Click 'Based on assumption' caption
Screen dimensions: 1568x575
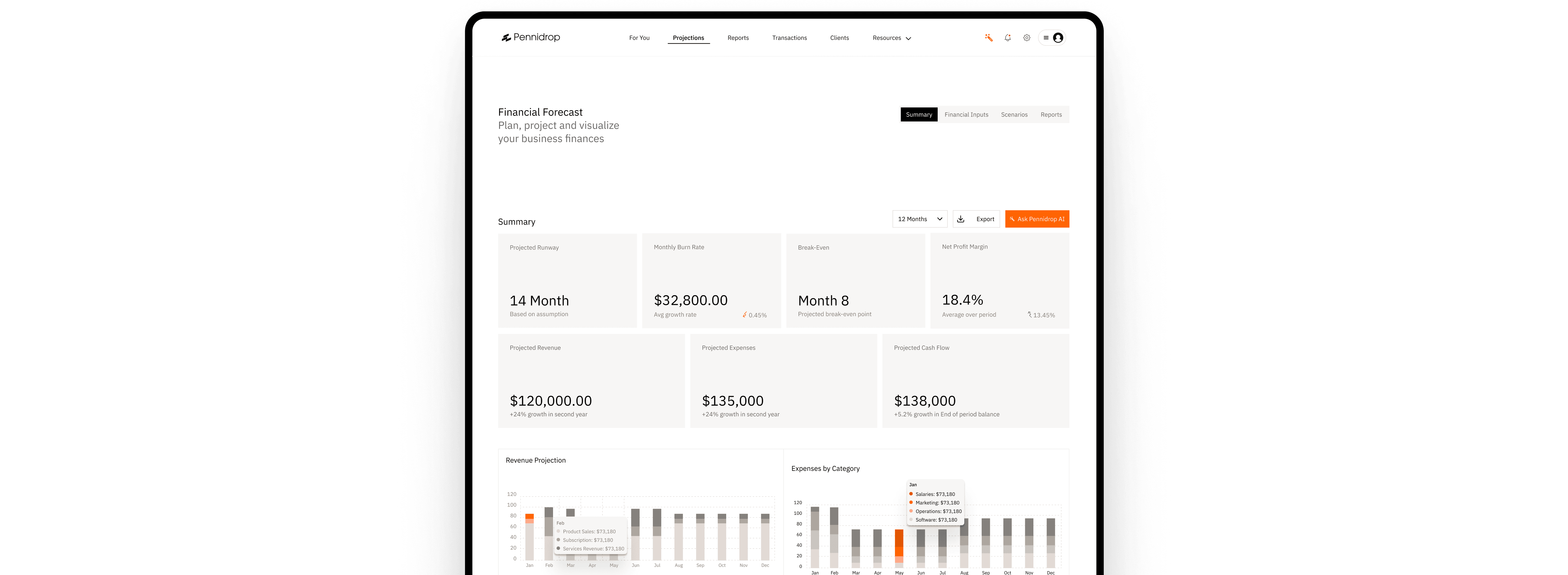click(539, 314)
